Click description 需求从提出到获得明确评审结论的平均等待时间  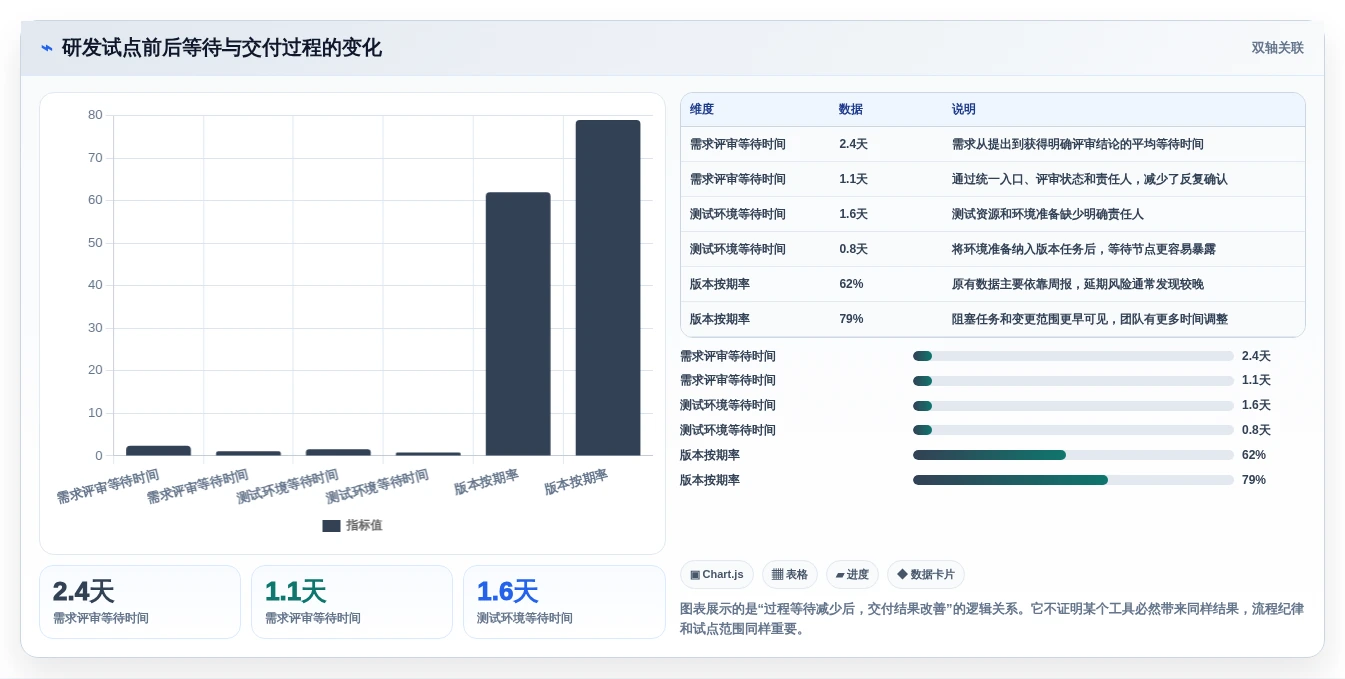(x=1078, y=144)
